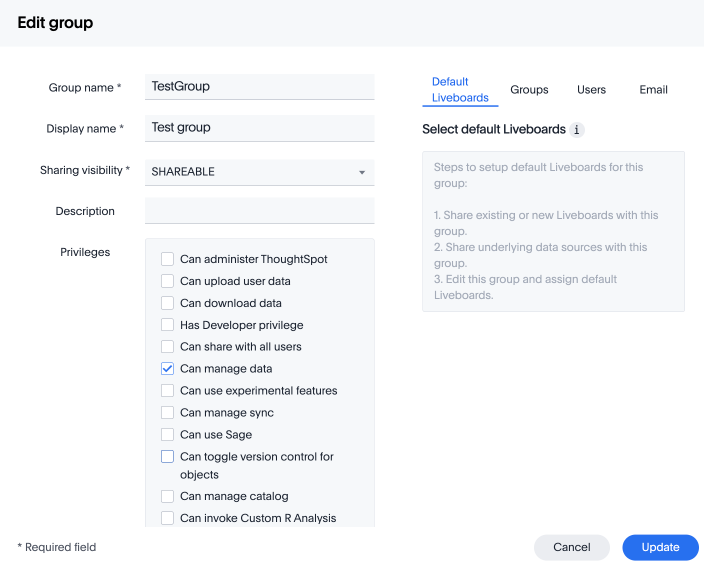Uncheck the Can manage data checkbox
The image size is (704, 567).
(168, 369)
